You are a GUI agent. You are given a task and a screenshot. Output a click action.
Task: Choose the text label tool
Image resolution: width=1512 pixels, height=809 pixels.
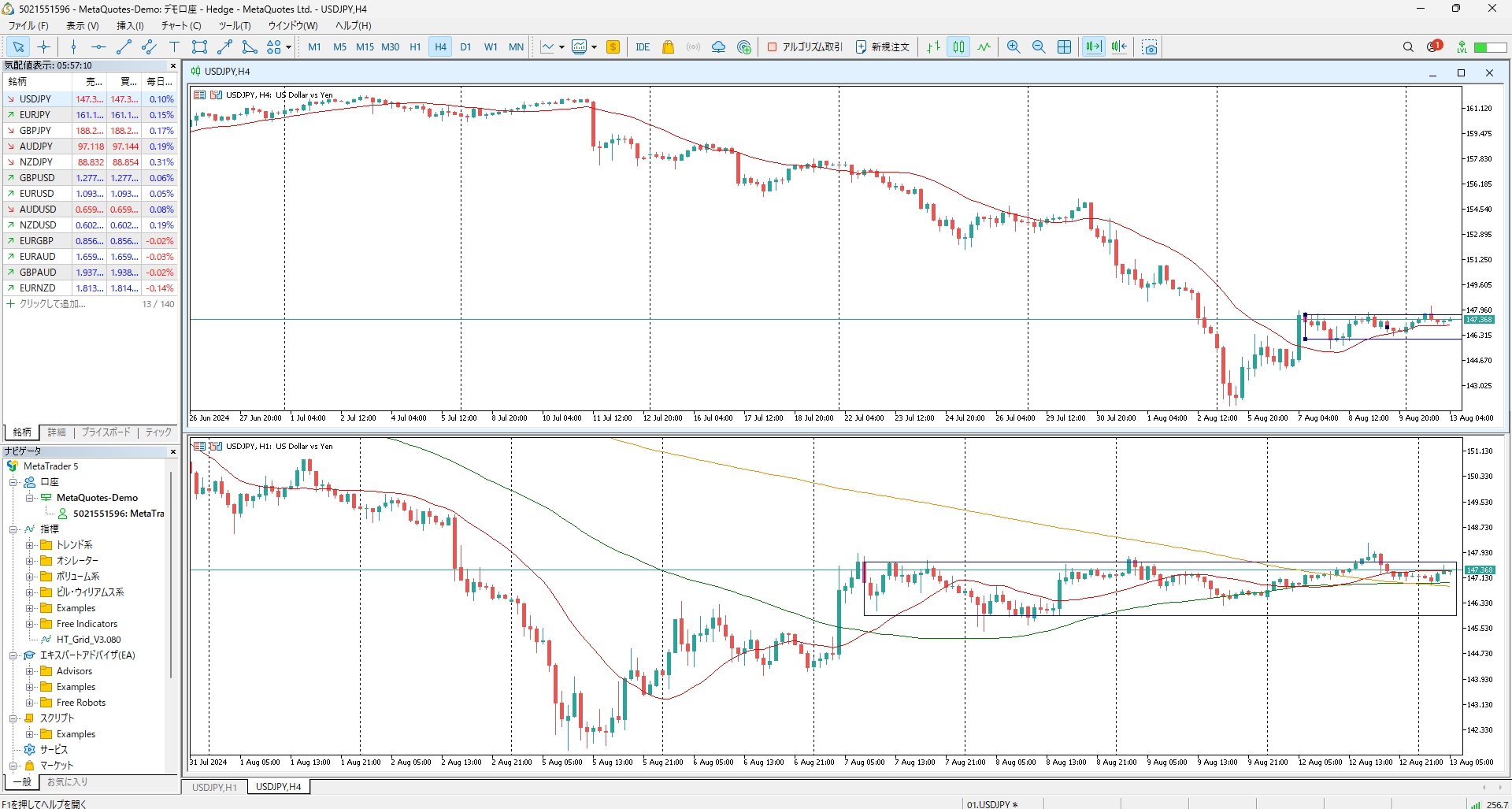pos(174,47)
